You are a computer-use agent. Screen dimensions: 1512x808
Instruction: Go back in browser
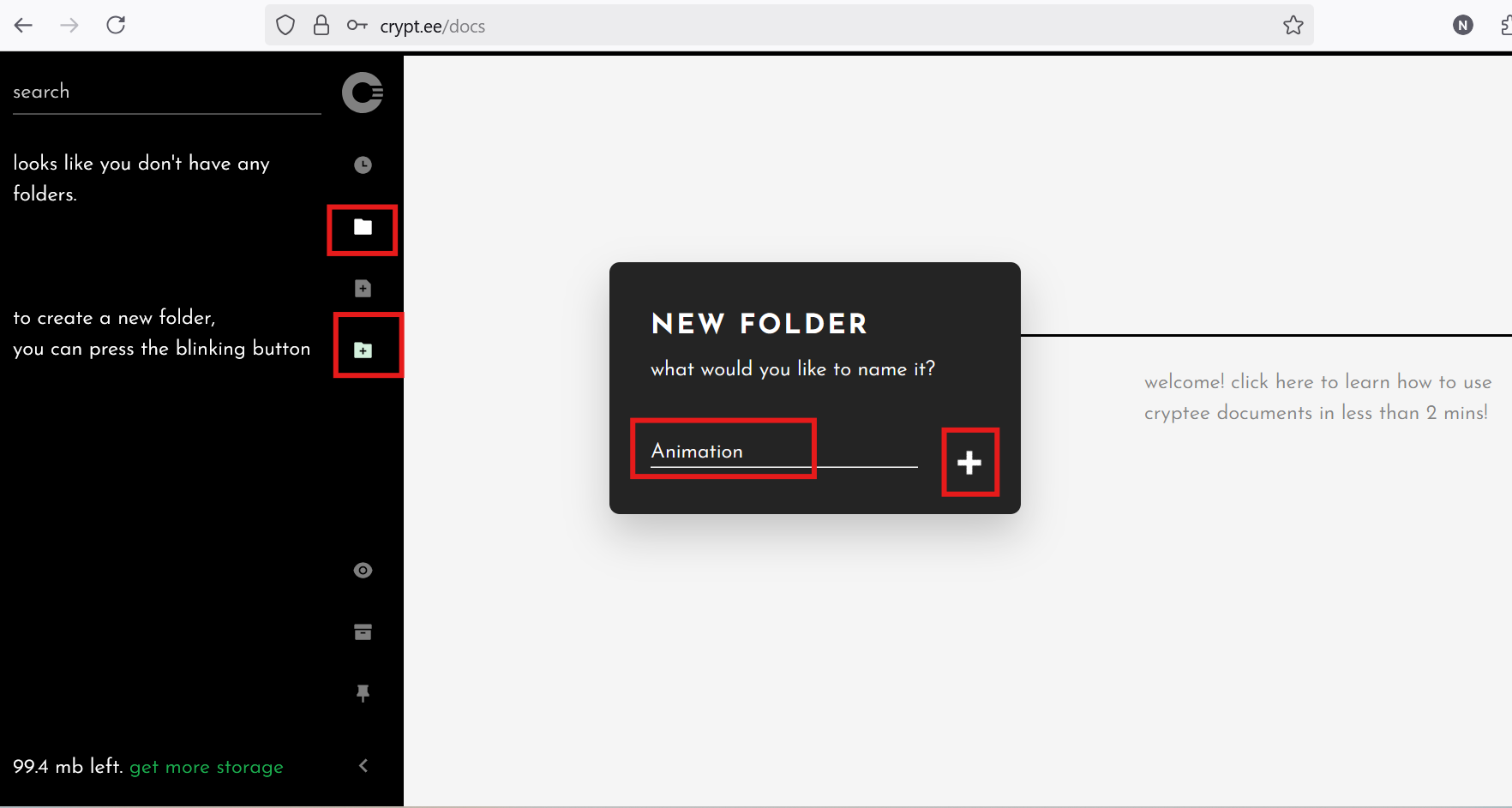tap(23, 26)
